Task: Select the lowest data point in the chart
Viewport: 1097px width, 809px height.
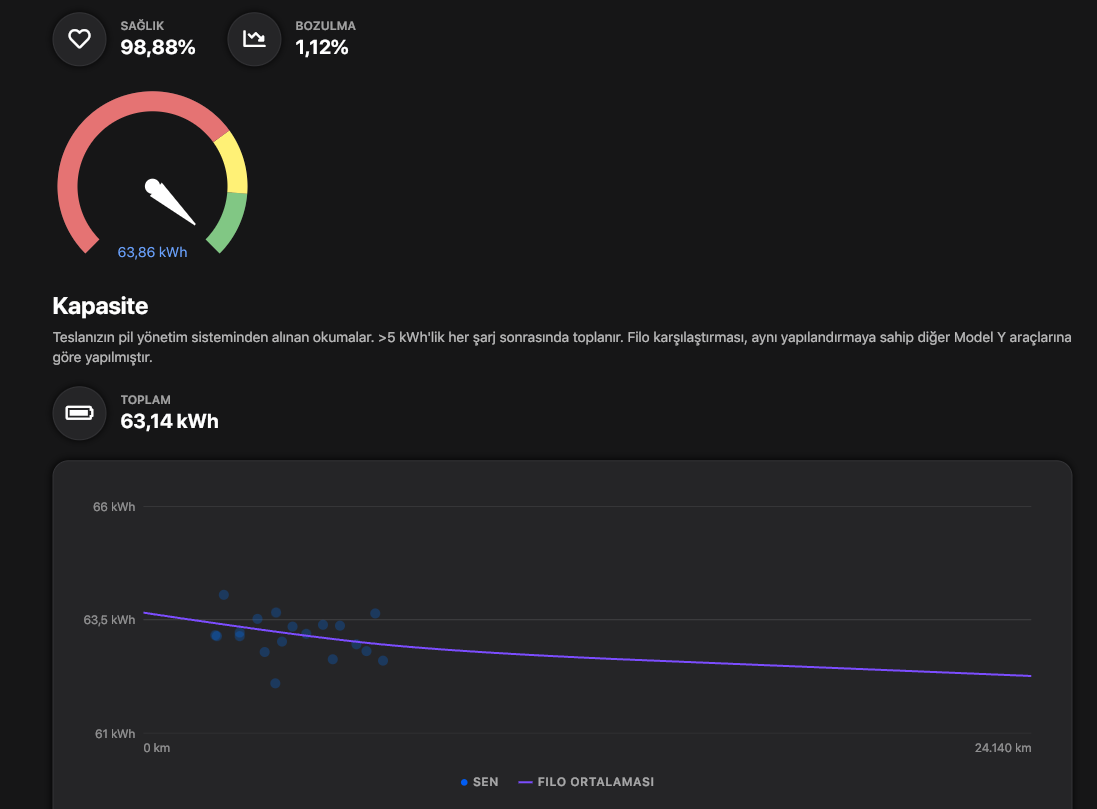Action: click(275, 683)
